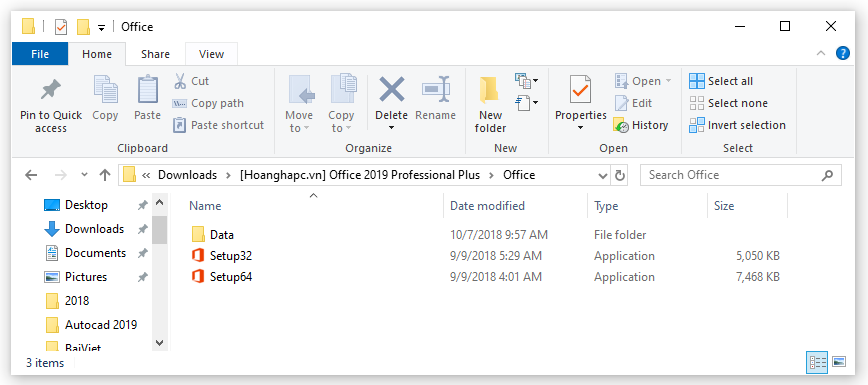Select the Data folder
This screenshot has width=868, height=385.
coord(213,235)
